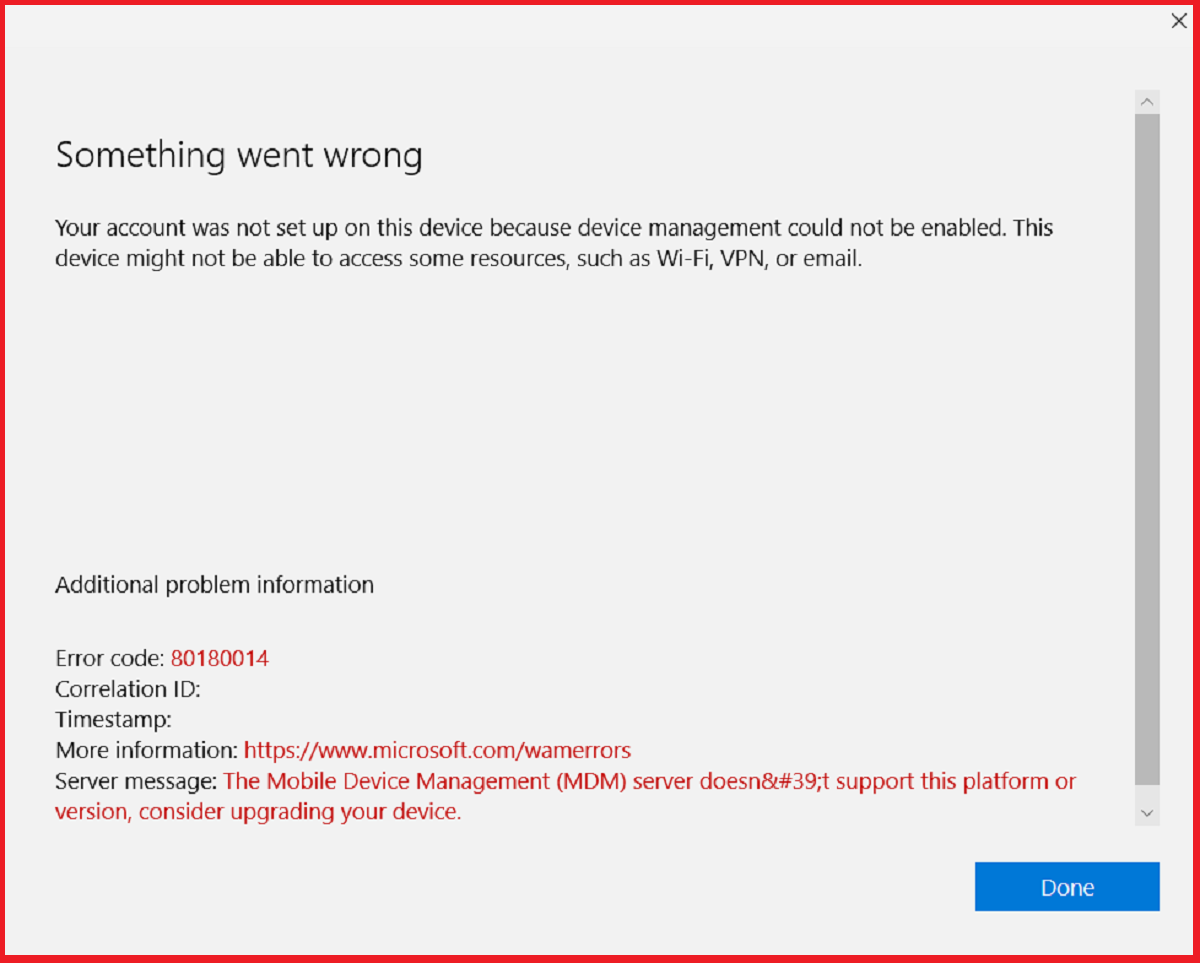Viewport: 1200px width, 963px height.
Task: Click 'consider upgrading your device' text
Action: pos(299,812)
